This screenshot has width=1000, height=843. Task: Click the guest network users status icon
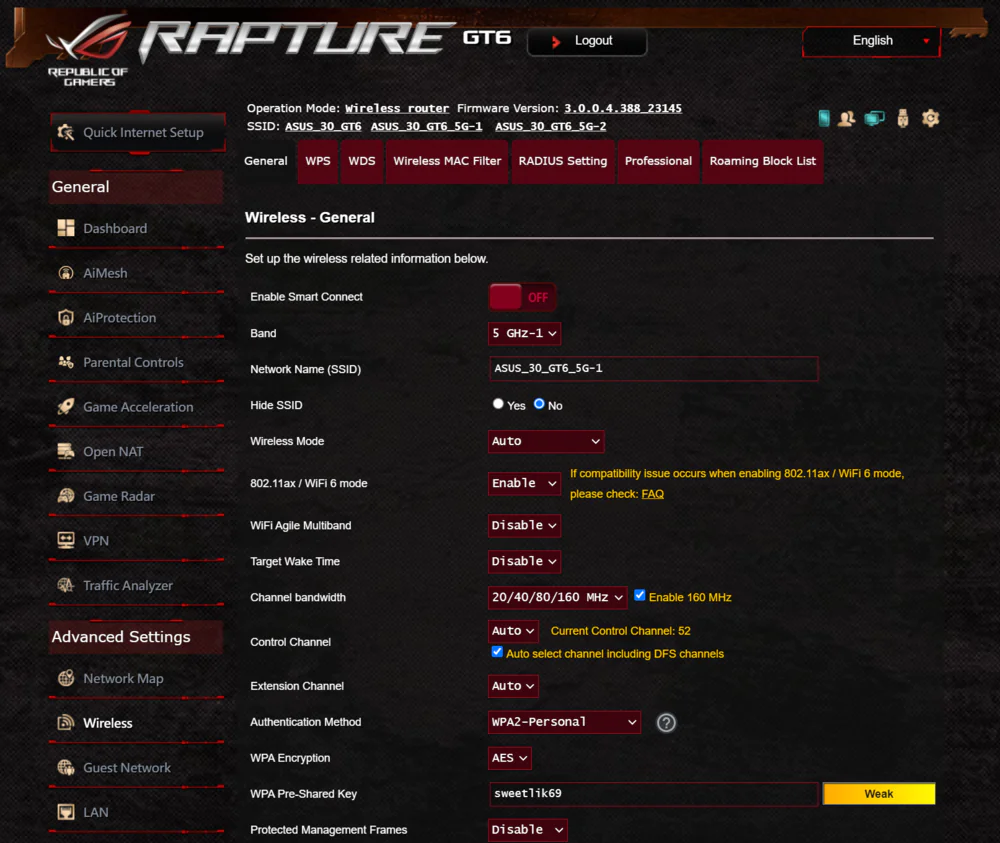coord(847,119)
